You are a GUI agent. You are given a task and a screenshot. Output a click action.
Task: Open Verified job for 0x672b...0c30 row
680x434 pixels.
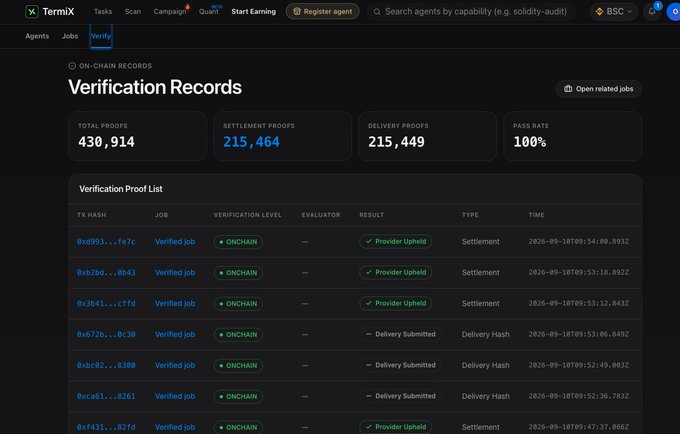(x=175, y=335)
